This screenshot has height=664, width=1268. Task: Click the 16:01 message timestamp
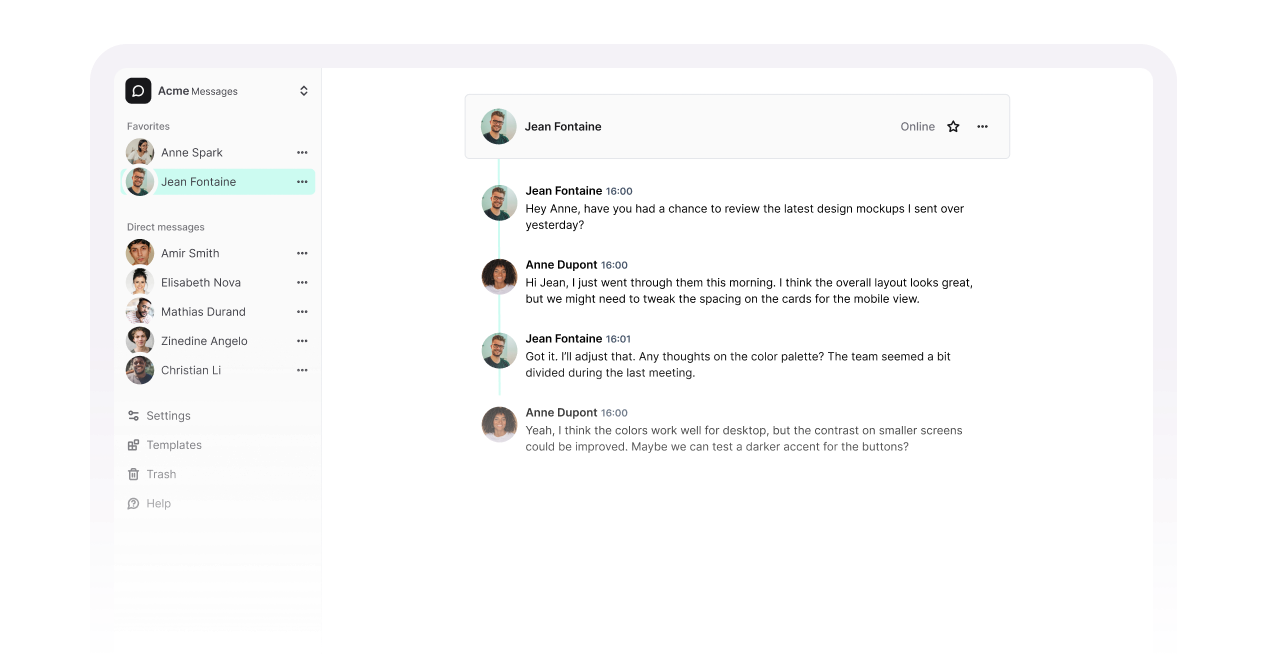click(x=618, y=339)
